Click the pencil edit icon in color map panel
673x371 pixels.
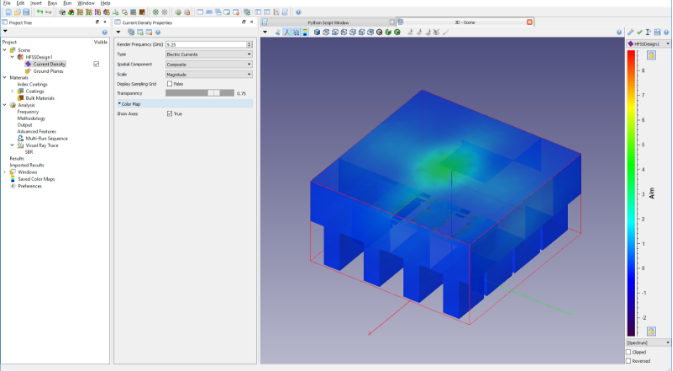(631, 32)
